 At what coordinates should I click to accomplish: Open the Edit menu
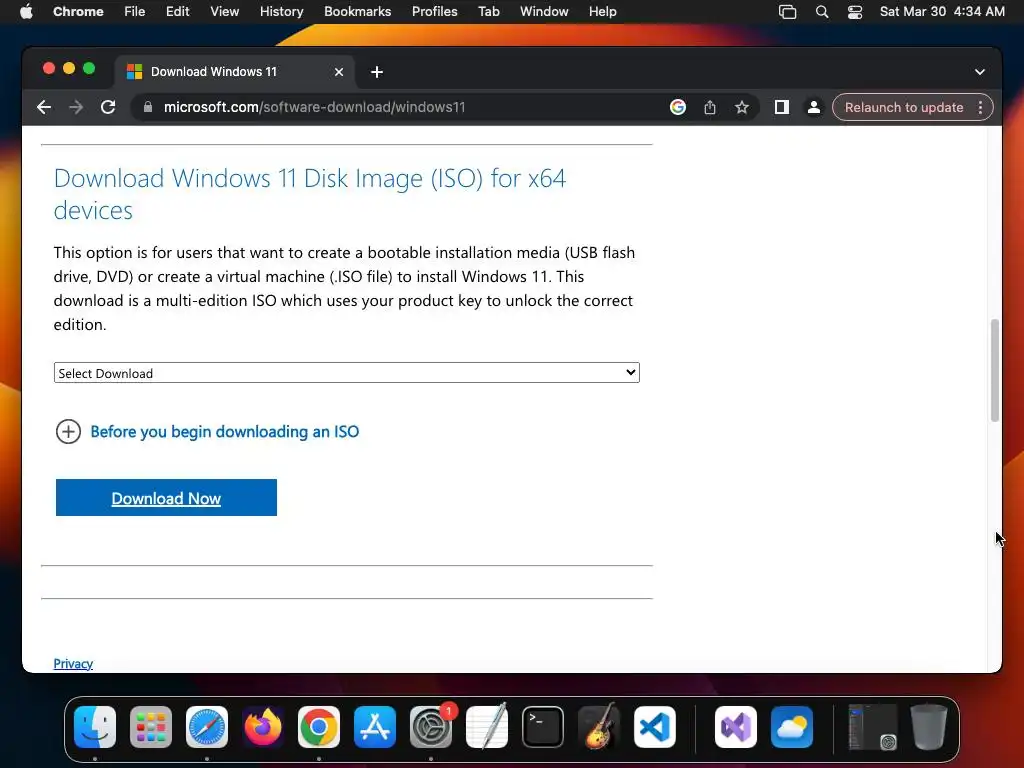coord(178,12)
